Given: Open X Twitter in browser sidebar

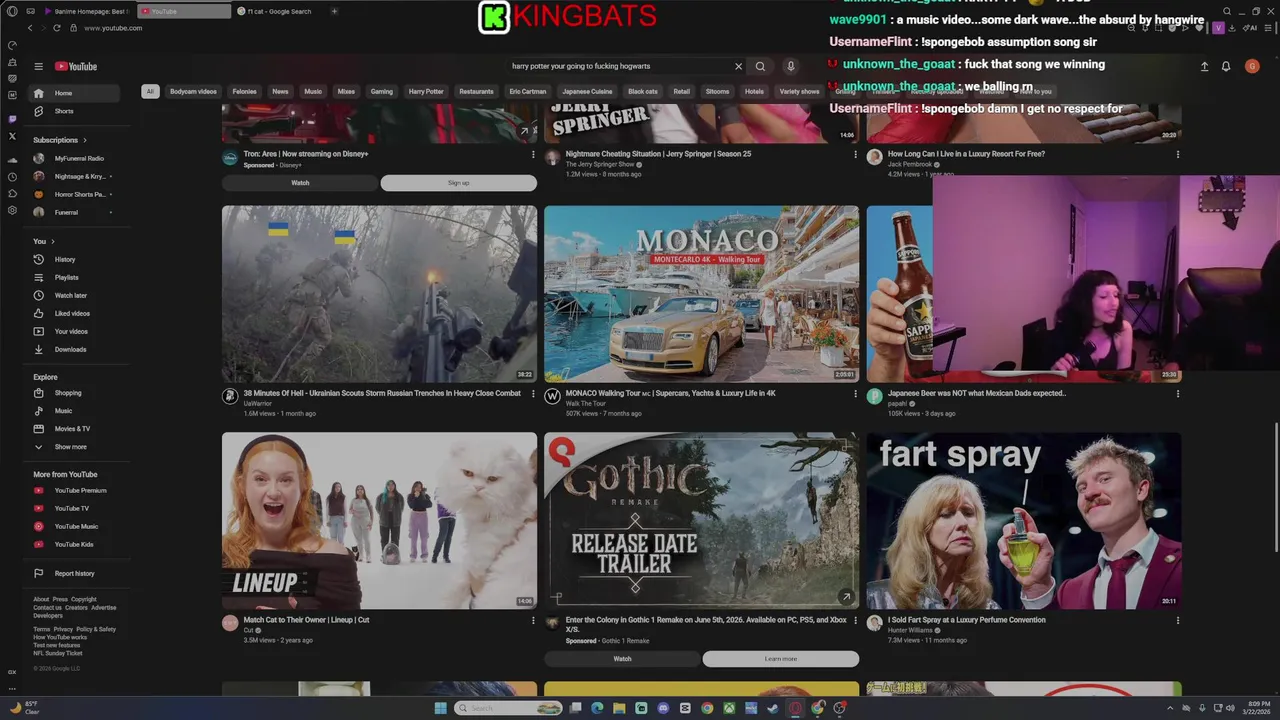Looking at the screenshot, I should (x=12, y=135).
